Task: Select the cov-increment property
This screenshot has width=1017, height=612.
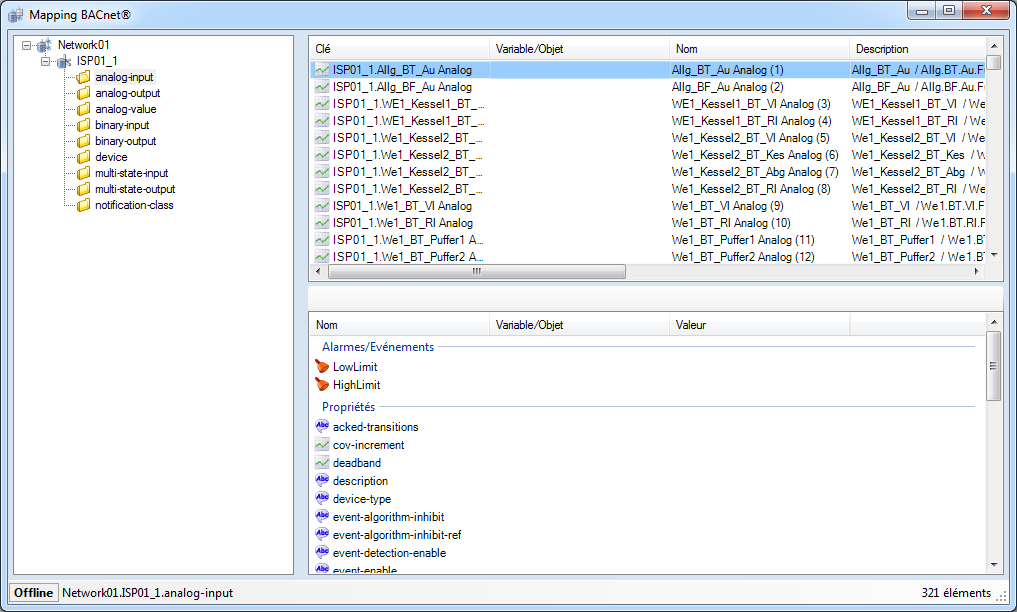Action: [x=368, y=445]
